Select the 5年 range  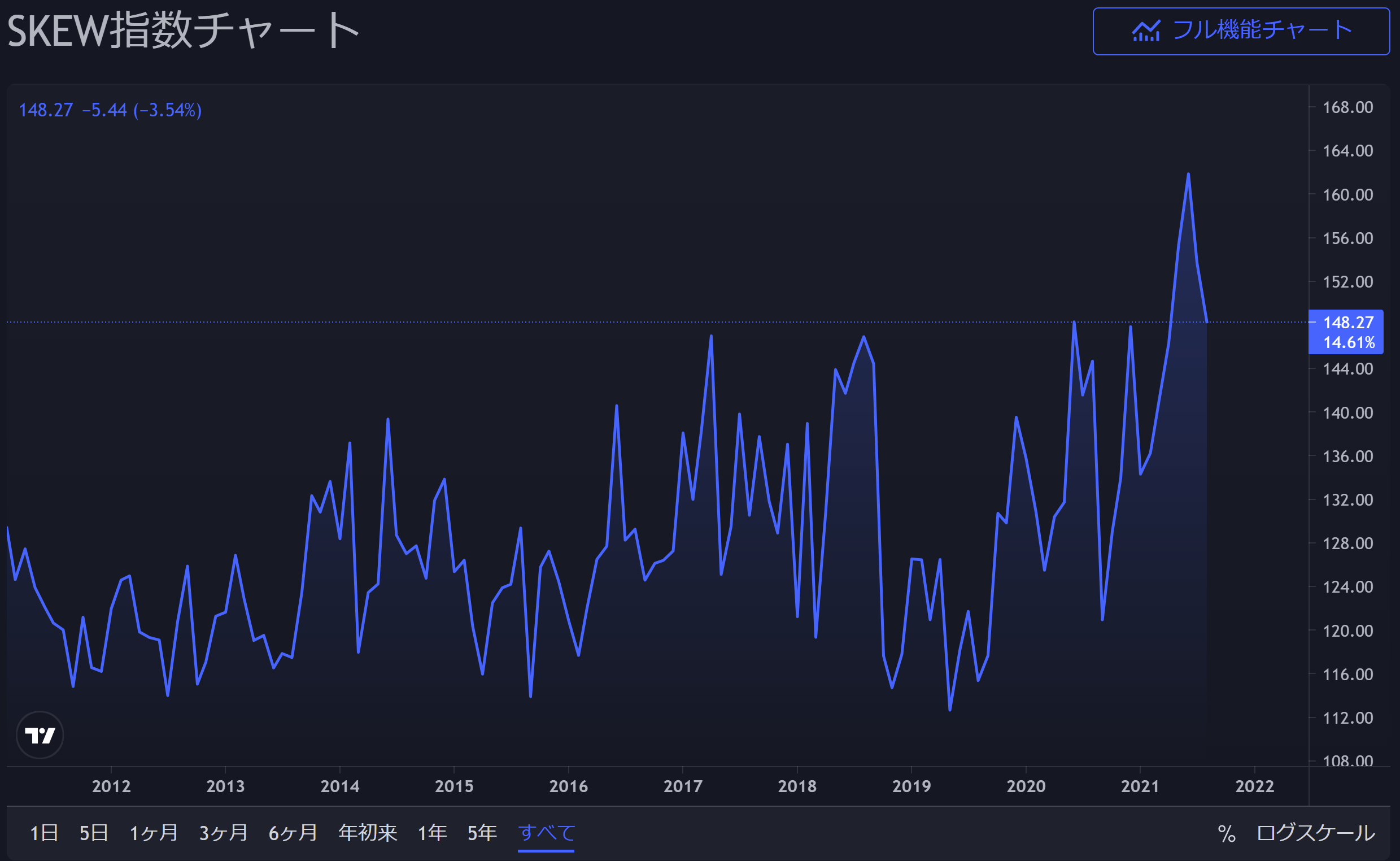(482, 833)
